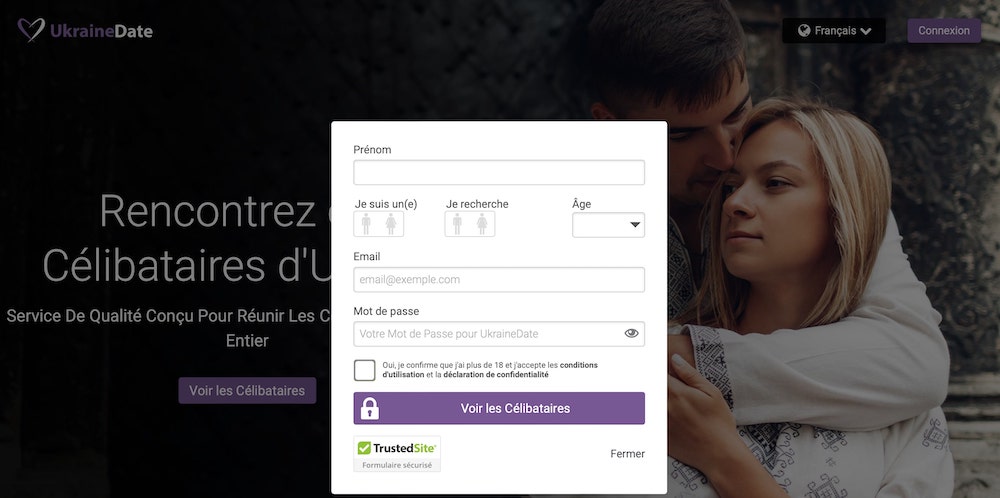1000x498 pixels.
Task: Click the Connexion button
Action: [944, 31]
